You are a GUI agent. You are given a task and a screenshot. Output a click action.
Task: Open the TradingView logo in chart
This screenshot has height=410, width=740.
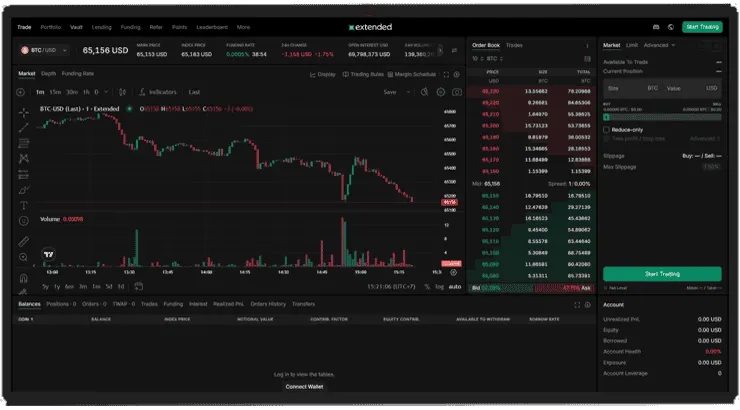48,254
